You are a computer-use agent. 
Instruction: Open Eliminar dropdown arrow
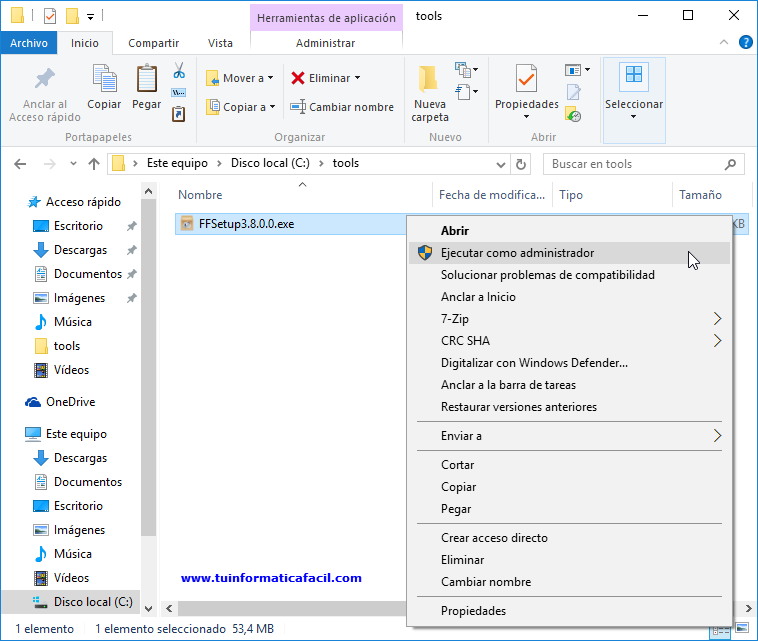coord(358,78)
